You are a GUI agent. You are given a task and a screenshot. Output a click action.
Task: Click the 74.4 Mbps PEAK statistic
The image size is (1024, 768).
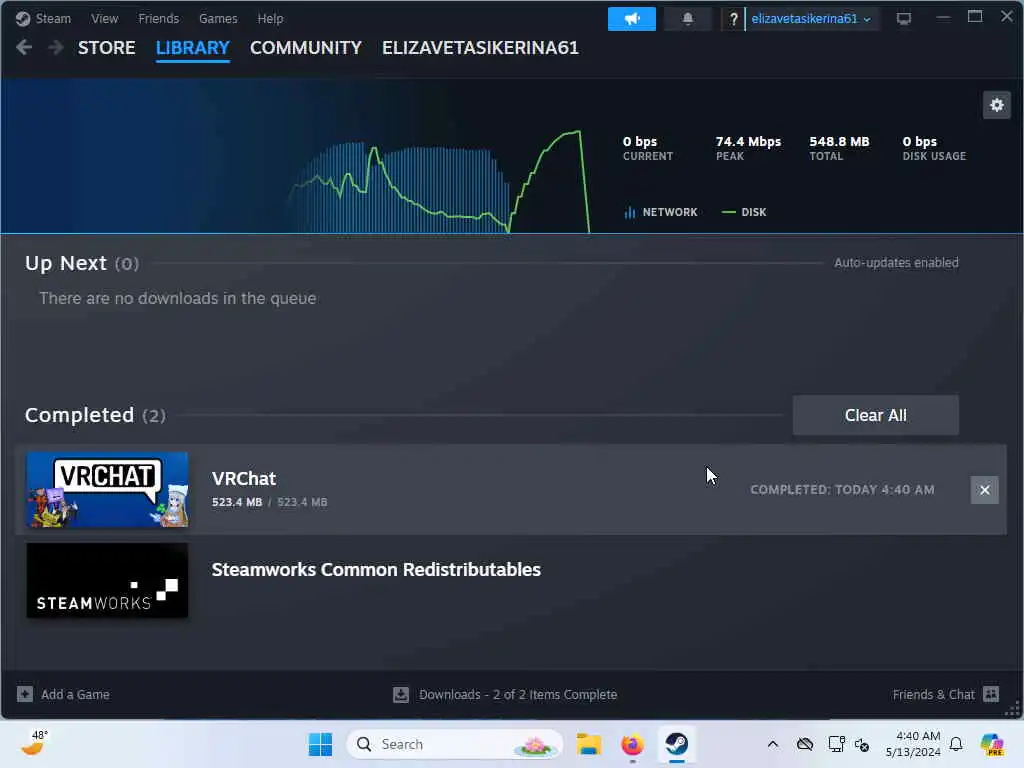pos(748,148)
